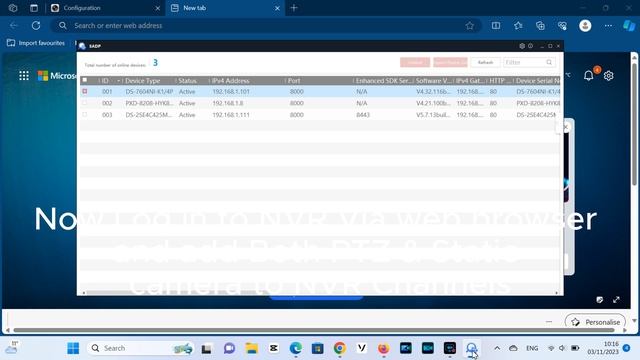Open SADP help info icon
The height and width of the screenshot is (360, 640).
click(x=530, y=46)
